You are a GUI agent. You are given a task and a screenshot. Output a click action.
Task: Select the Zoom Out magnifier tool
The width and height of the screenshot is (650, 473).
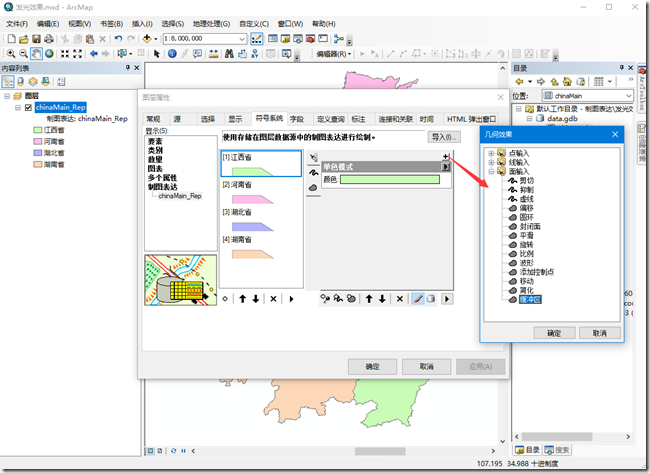click(24, 54)
